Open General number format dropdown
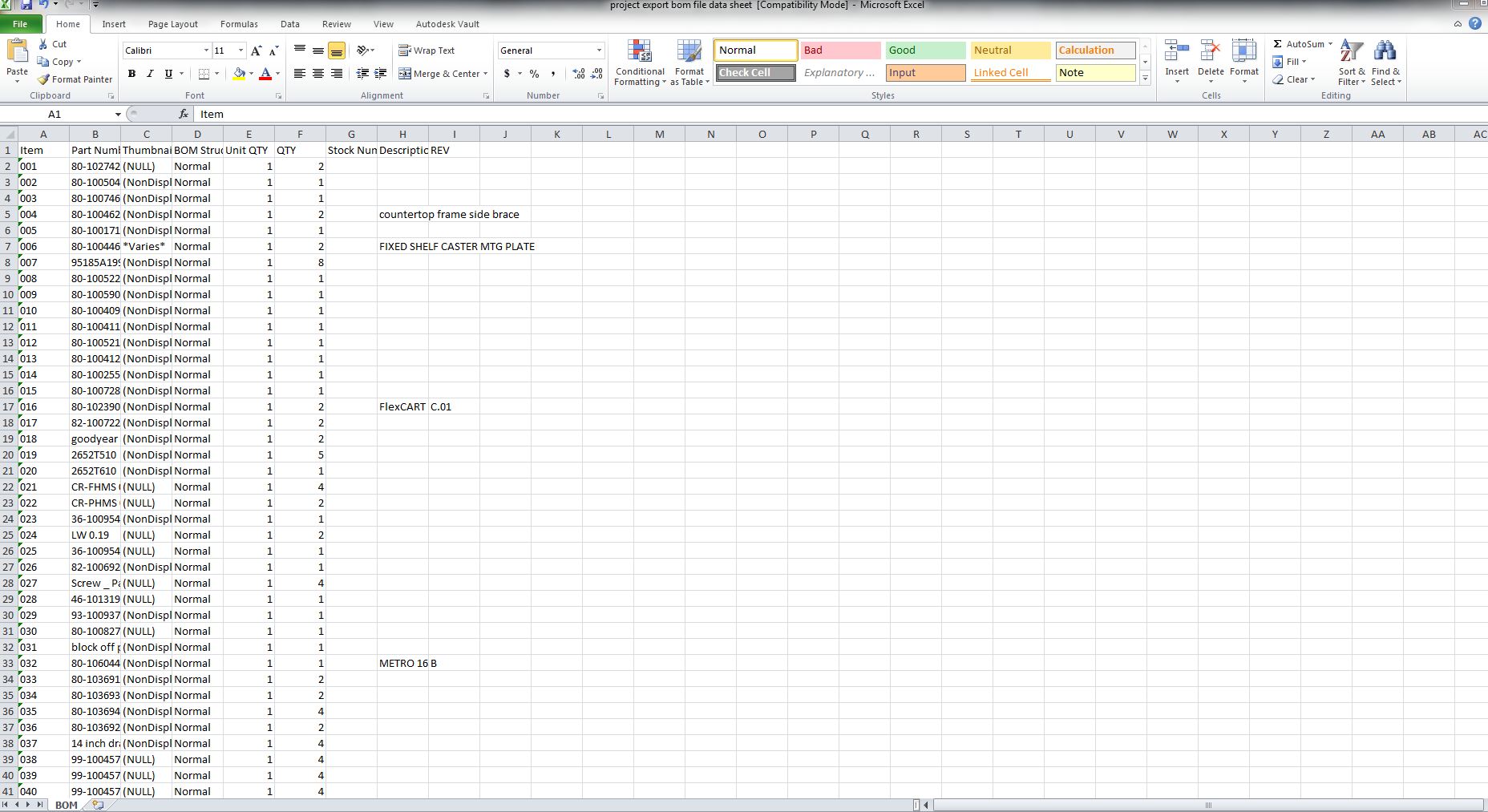1488x812 pixels. [x=599, y=50]
